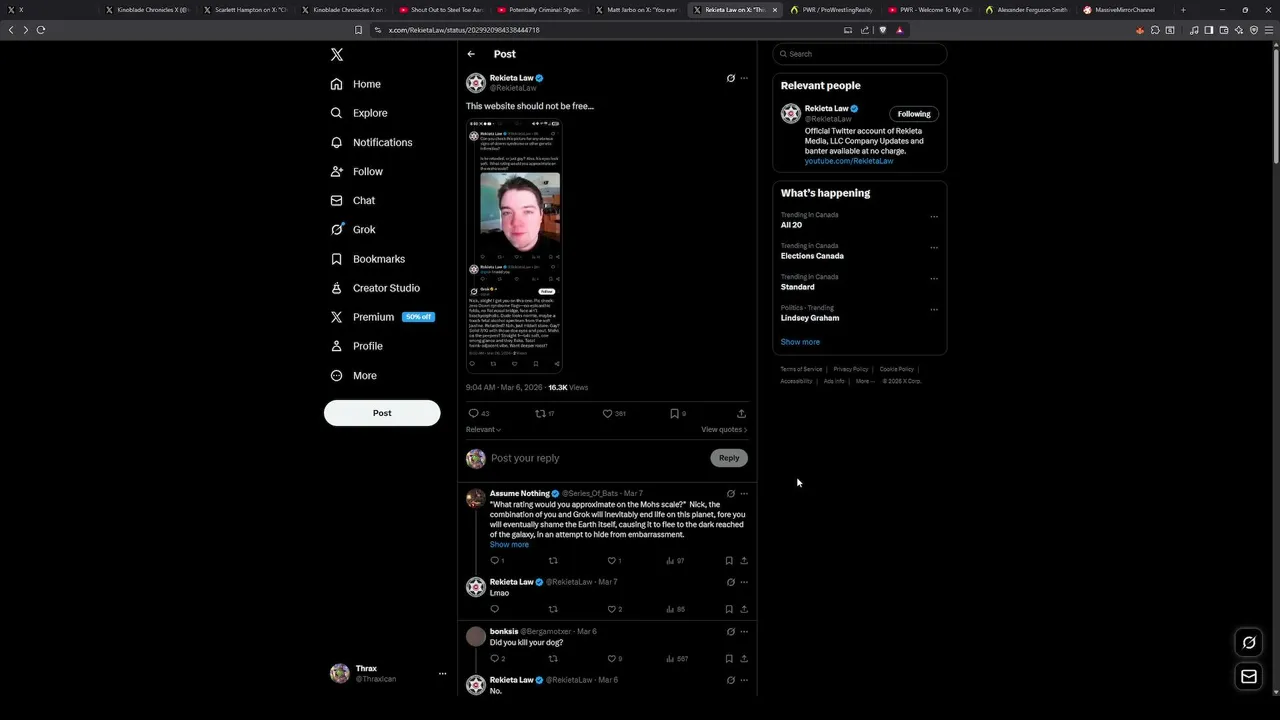Click the Grok icon on main post

pos(730,78)
